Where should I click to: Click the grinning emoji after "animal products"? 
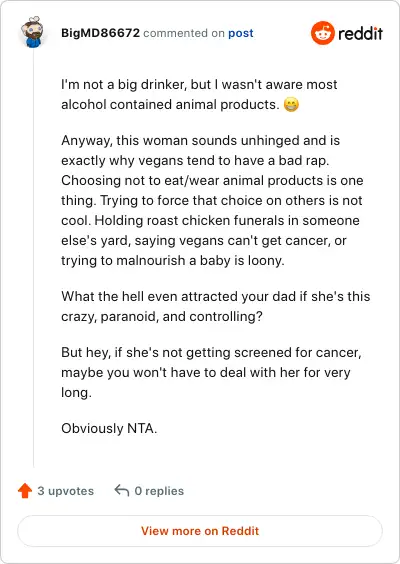point(291,105)
